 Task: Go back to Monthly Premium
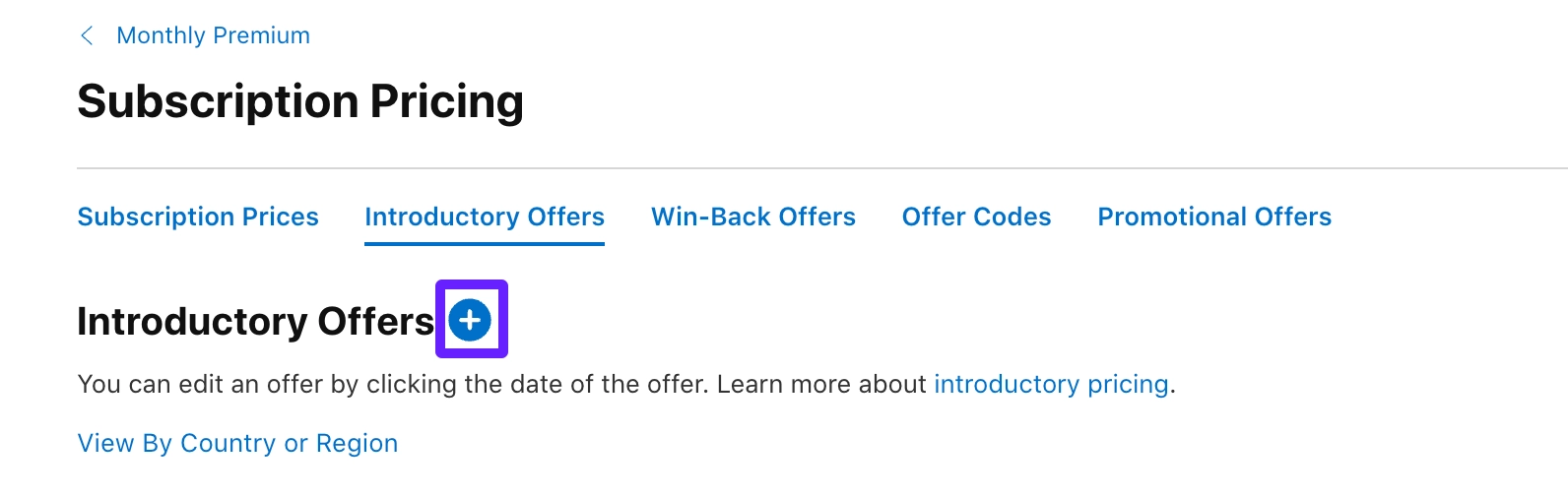point(213,36)
